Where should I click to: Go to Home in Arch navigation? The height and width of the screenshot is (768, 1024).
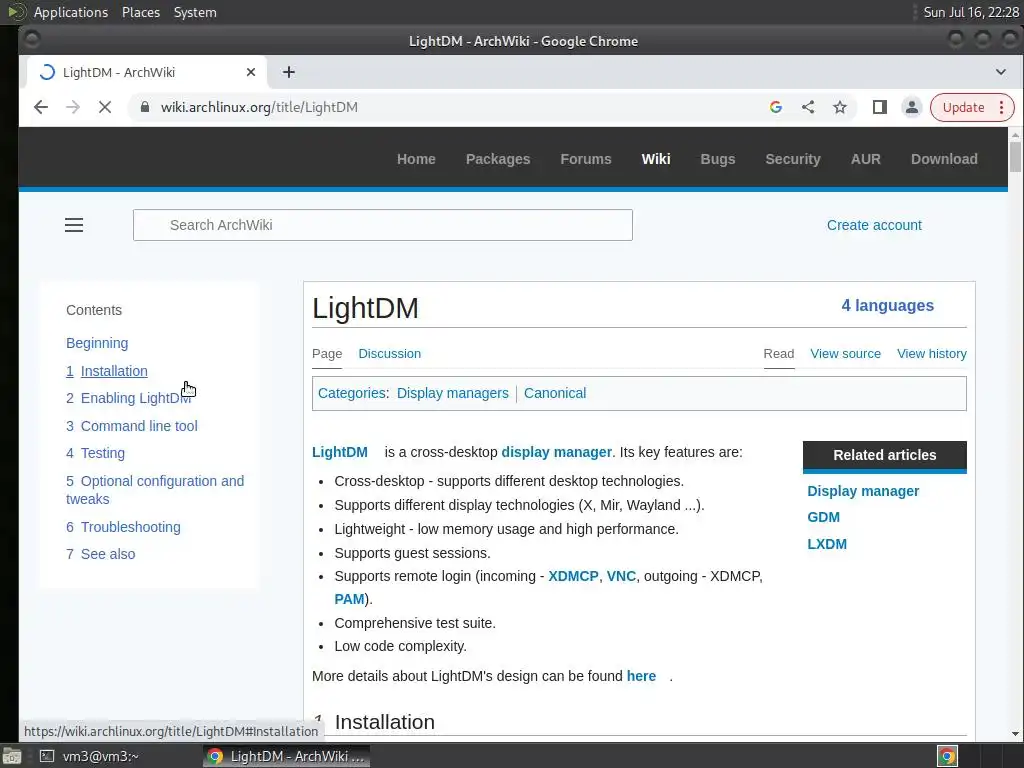coord(416,159)
